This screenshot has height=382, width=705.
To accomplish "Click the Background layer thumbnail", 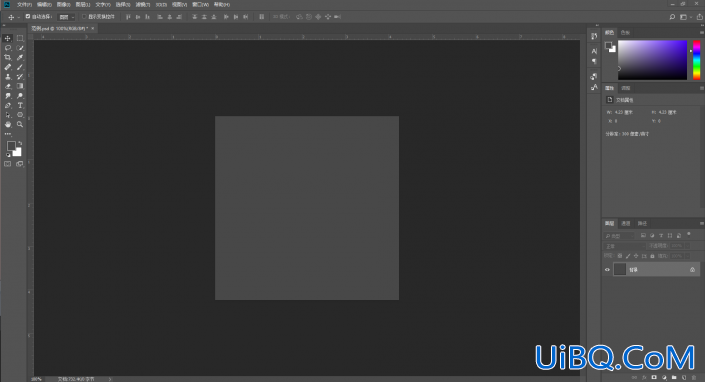I will click(x=620, y=269).
